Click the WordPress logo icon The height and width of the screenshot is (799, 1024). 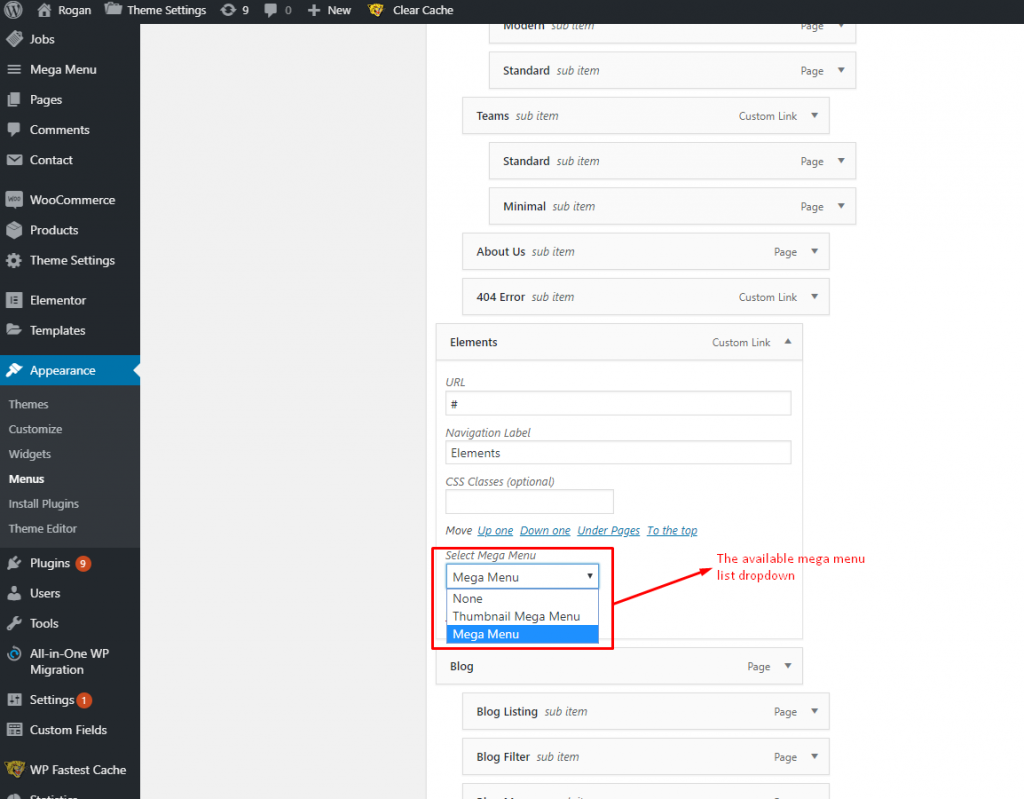point(14,10)
